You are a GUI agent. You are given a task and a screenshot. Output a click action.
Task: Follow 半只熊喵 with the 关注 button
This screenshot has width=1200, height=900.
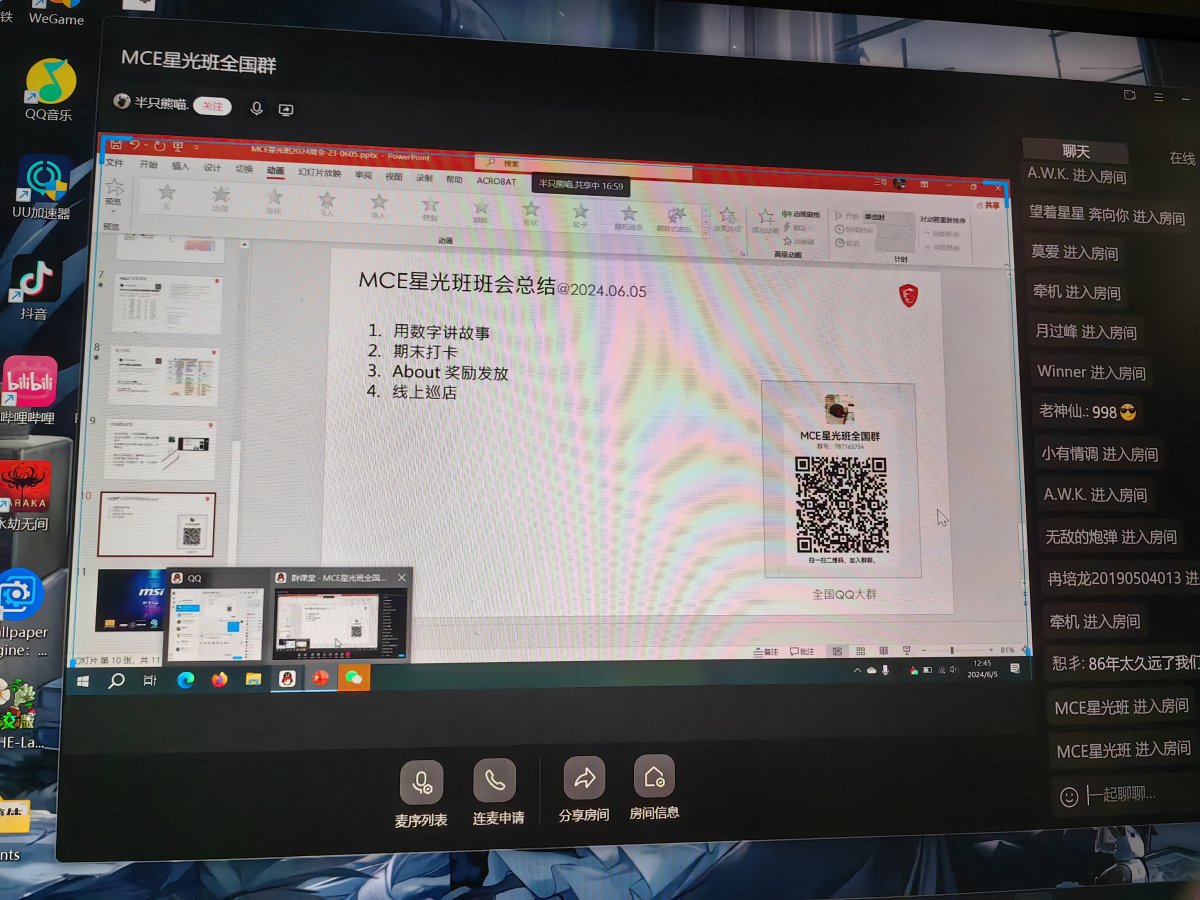pos(212,106)
